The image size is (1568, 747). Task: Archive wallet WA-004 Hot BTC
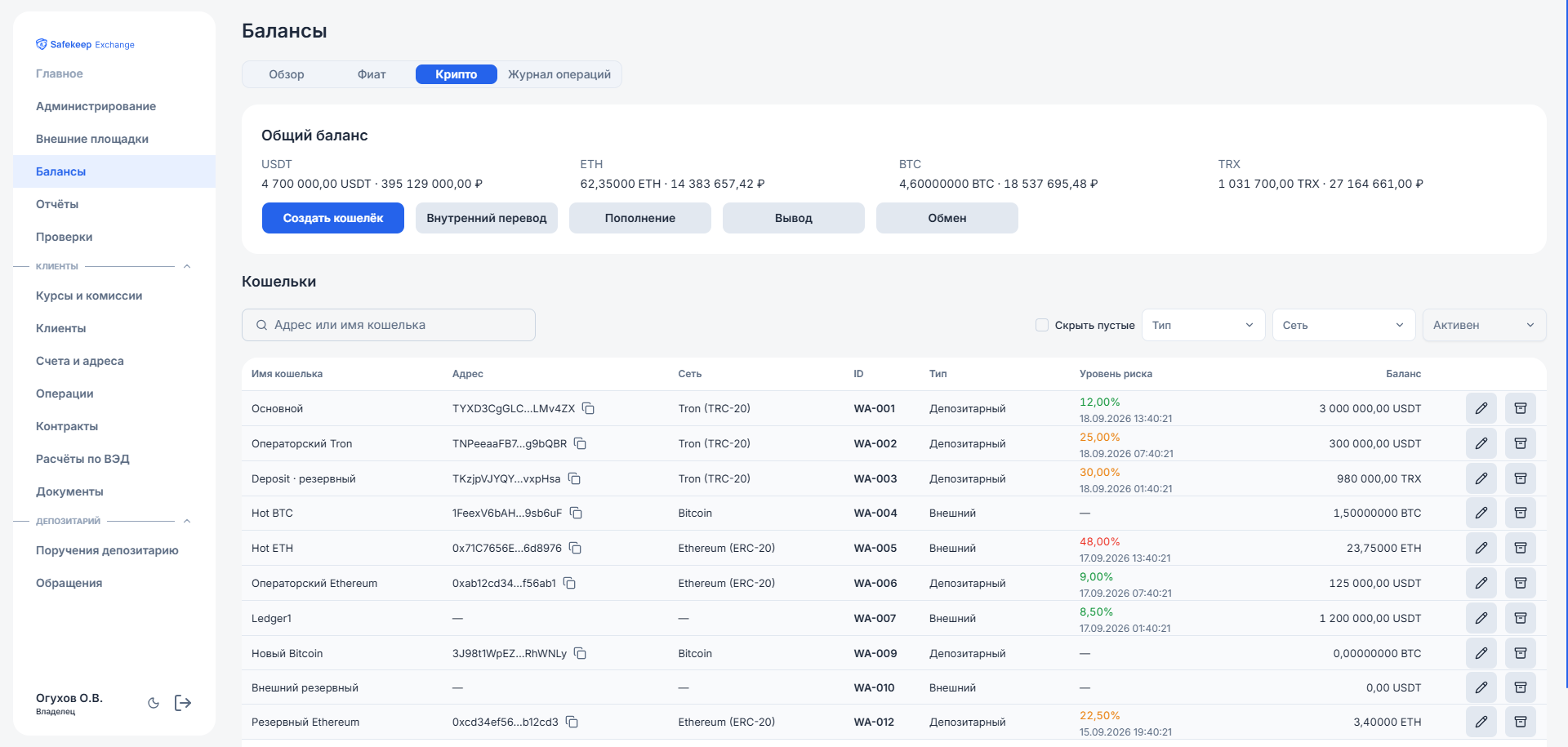point(1521,513)
